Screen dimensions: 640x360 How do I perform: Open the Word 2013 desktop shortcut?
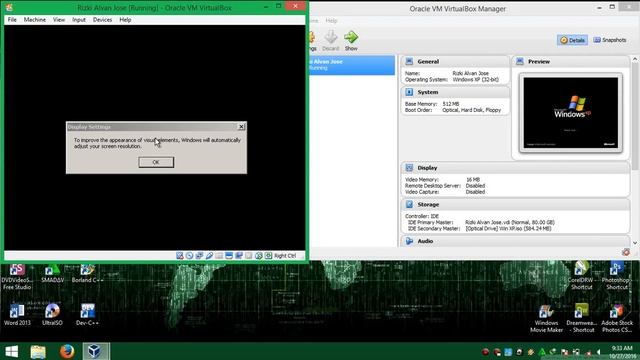point(17,314)
